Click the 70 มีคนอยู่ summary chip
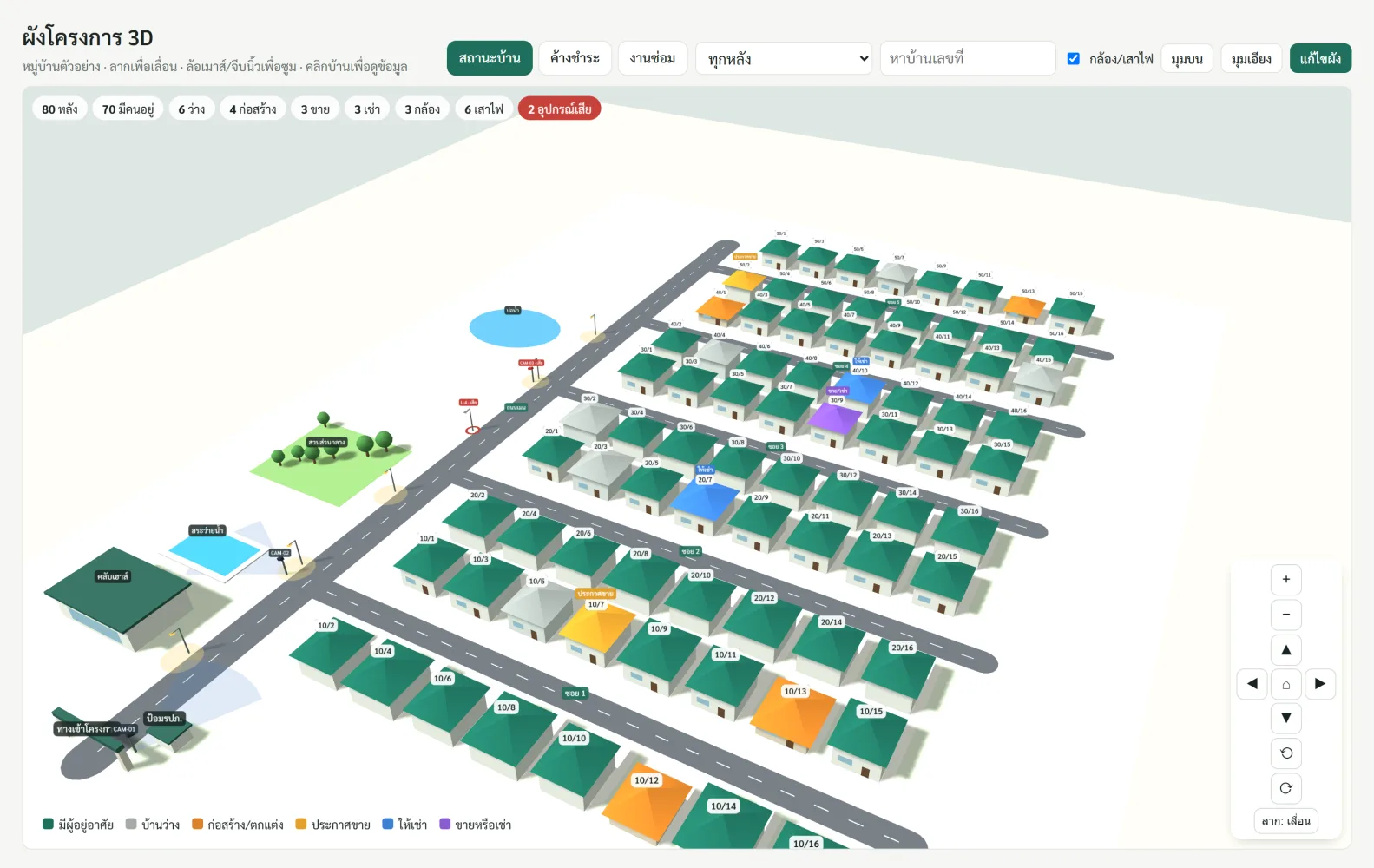This screenshot has height=868, width=1374. tap(128, 109)
